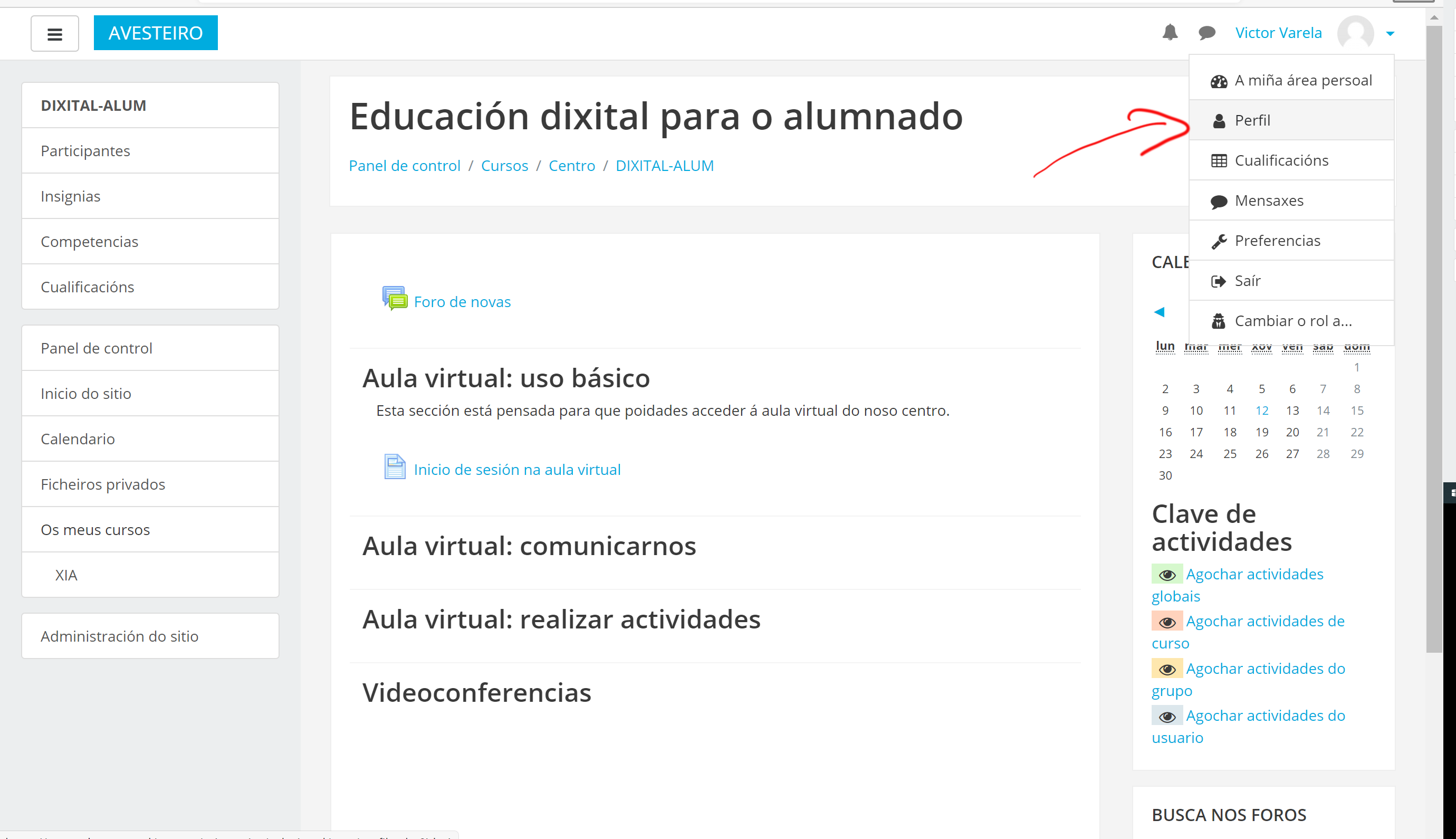1456x839 pixels.
Task: Open Cambiar o rol a... submenu
Action: 1292,321
